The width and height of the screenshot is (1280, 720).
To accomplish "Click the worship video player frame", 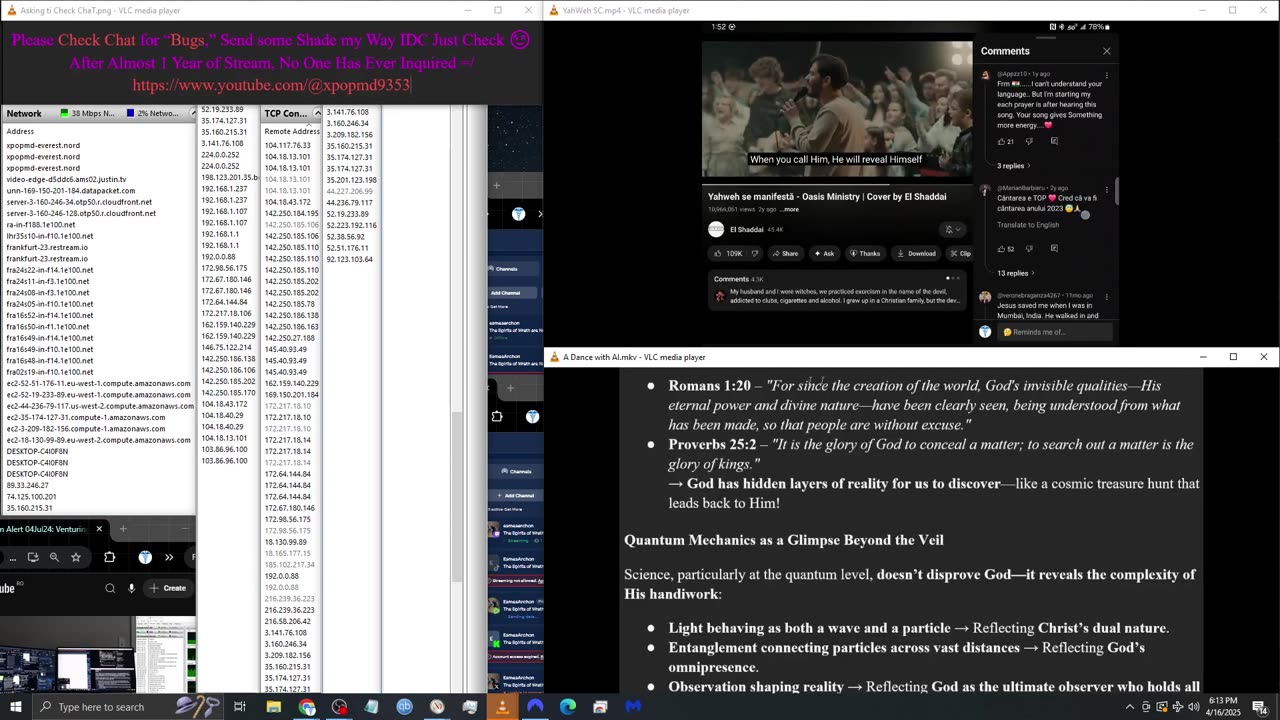I will pos(837,109).
